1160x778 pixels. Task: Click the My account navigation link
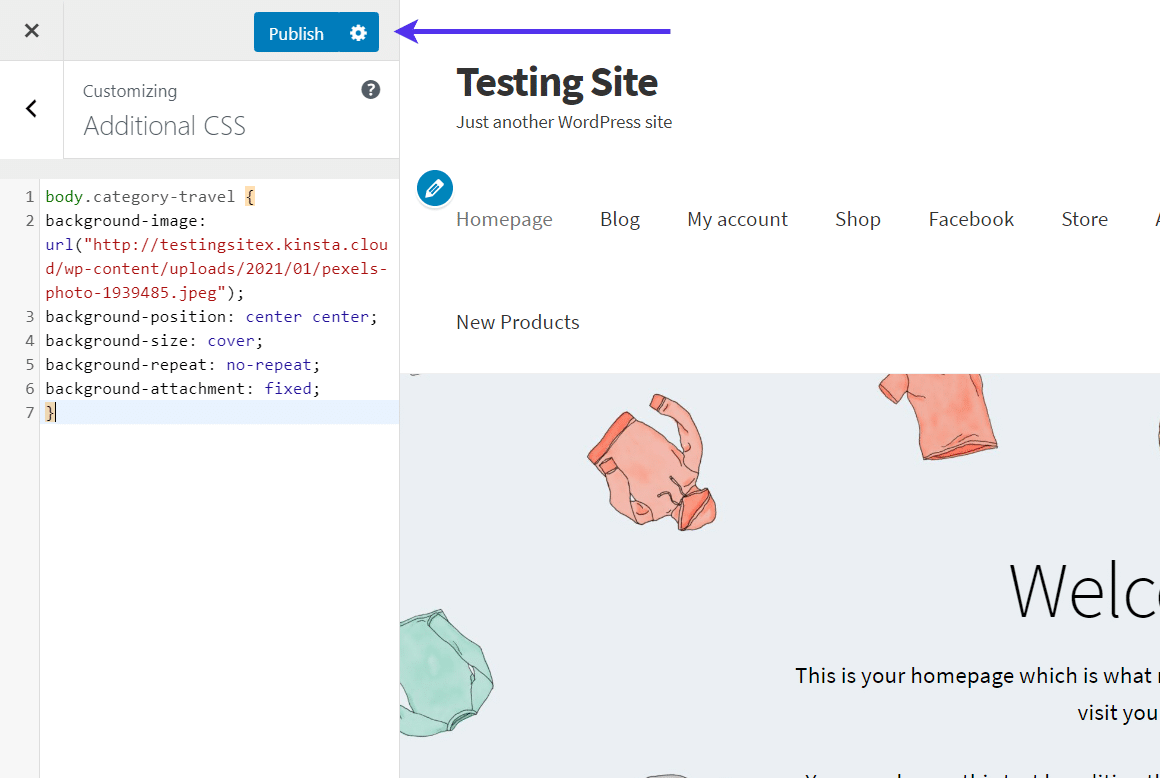737,219
